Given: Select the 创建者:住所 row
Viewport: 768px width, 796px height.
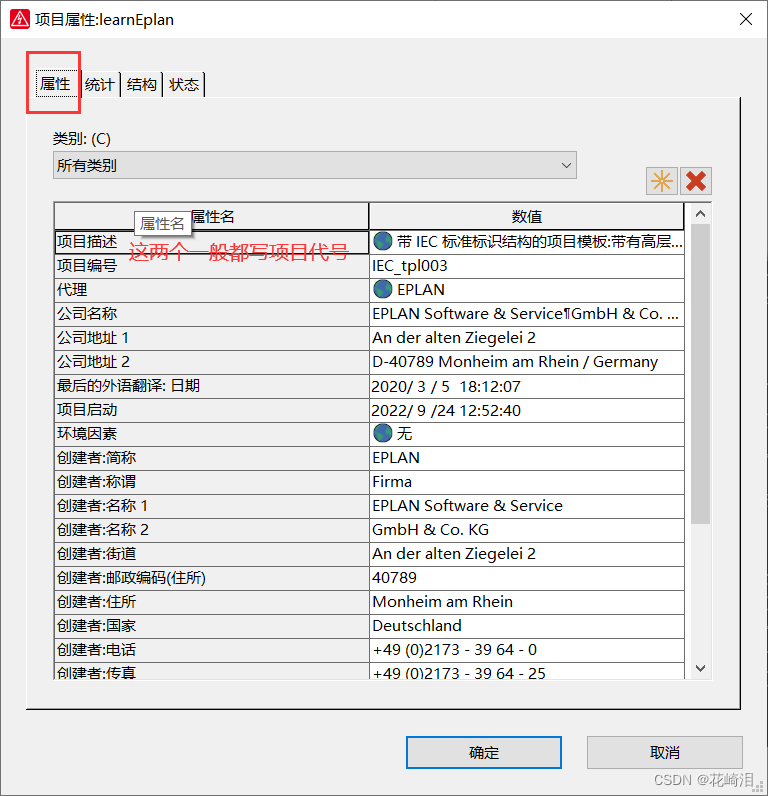Looking at the screenshot, I should [x=211, y=602].
